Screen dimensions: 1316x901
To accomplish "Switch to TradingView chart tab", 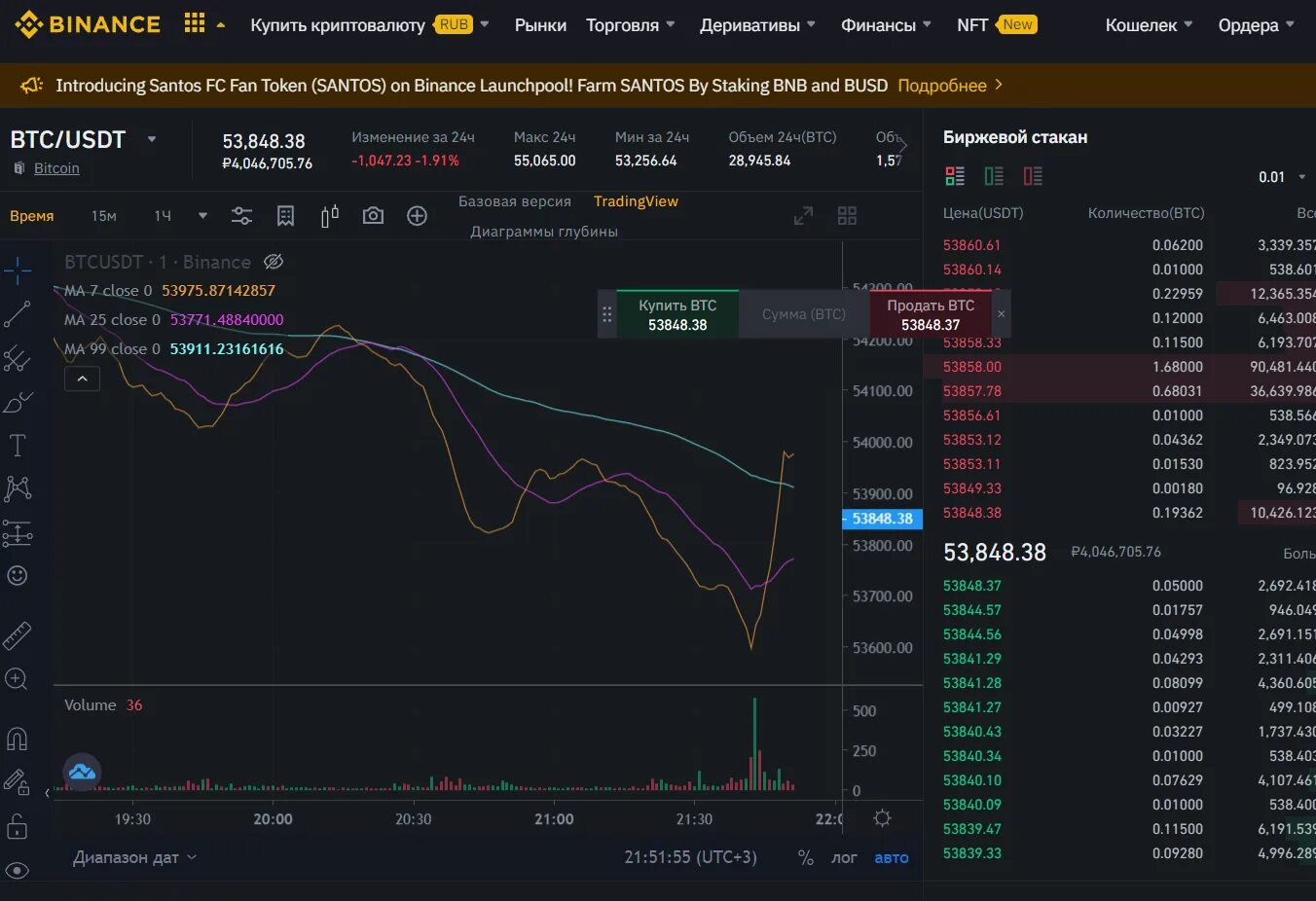I will click(x=636, y=201).
